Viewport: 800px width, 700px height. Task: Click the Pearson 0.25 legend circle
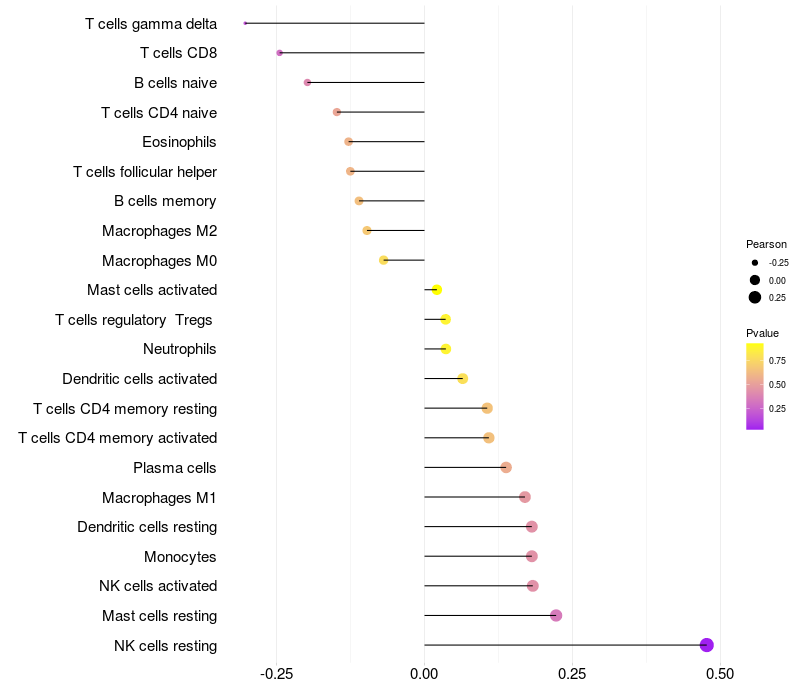(x=755, y=297)
